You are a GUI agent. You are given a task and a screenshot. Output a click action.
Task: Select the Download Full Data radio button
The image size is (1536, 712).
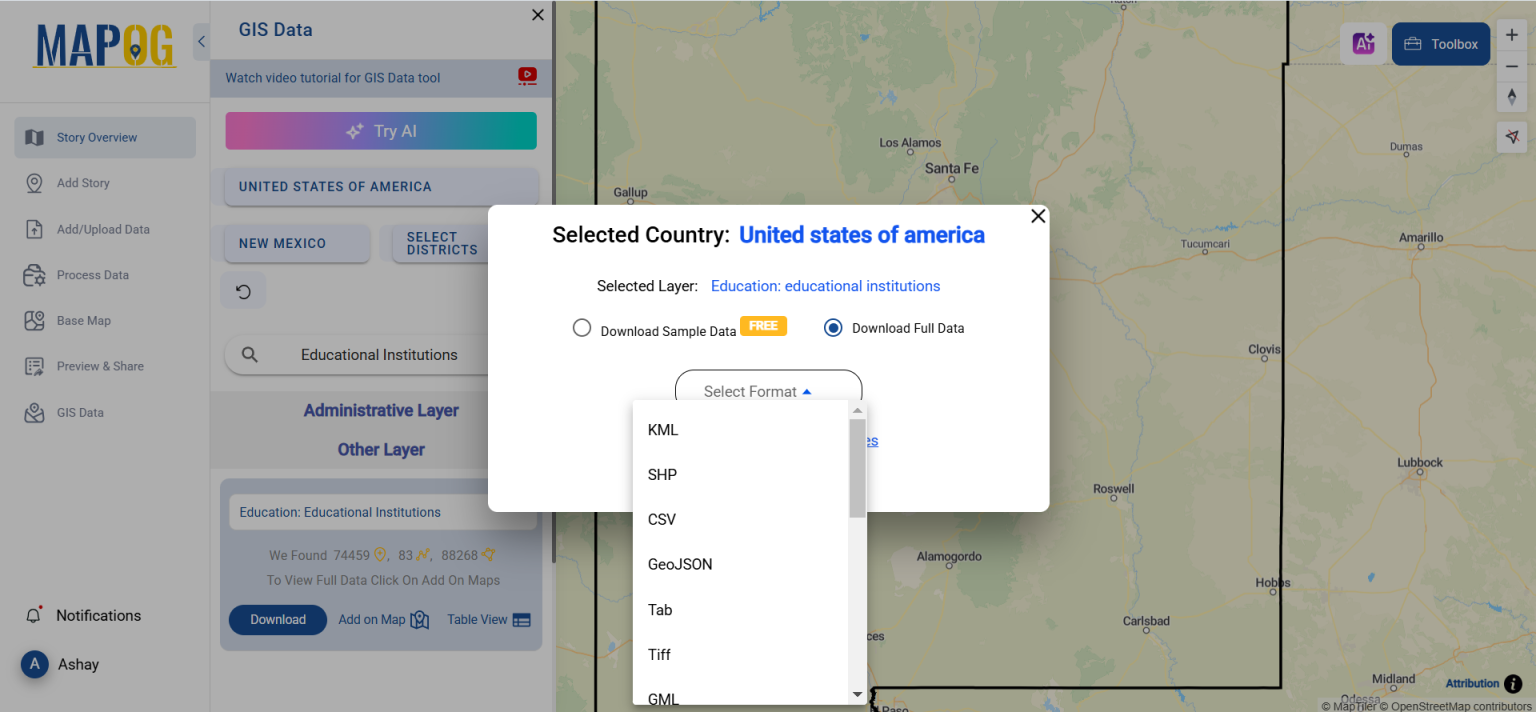click(x=833, y=327)
